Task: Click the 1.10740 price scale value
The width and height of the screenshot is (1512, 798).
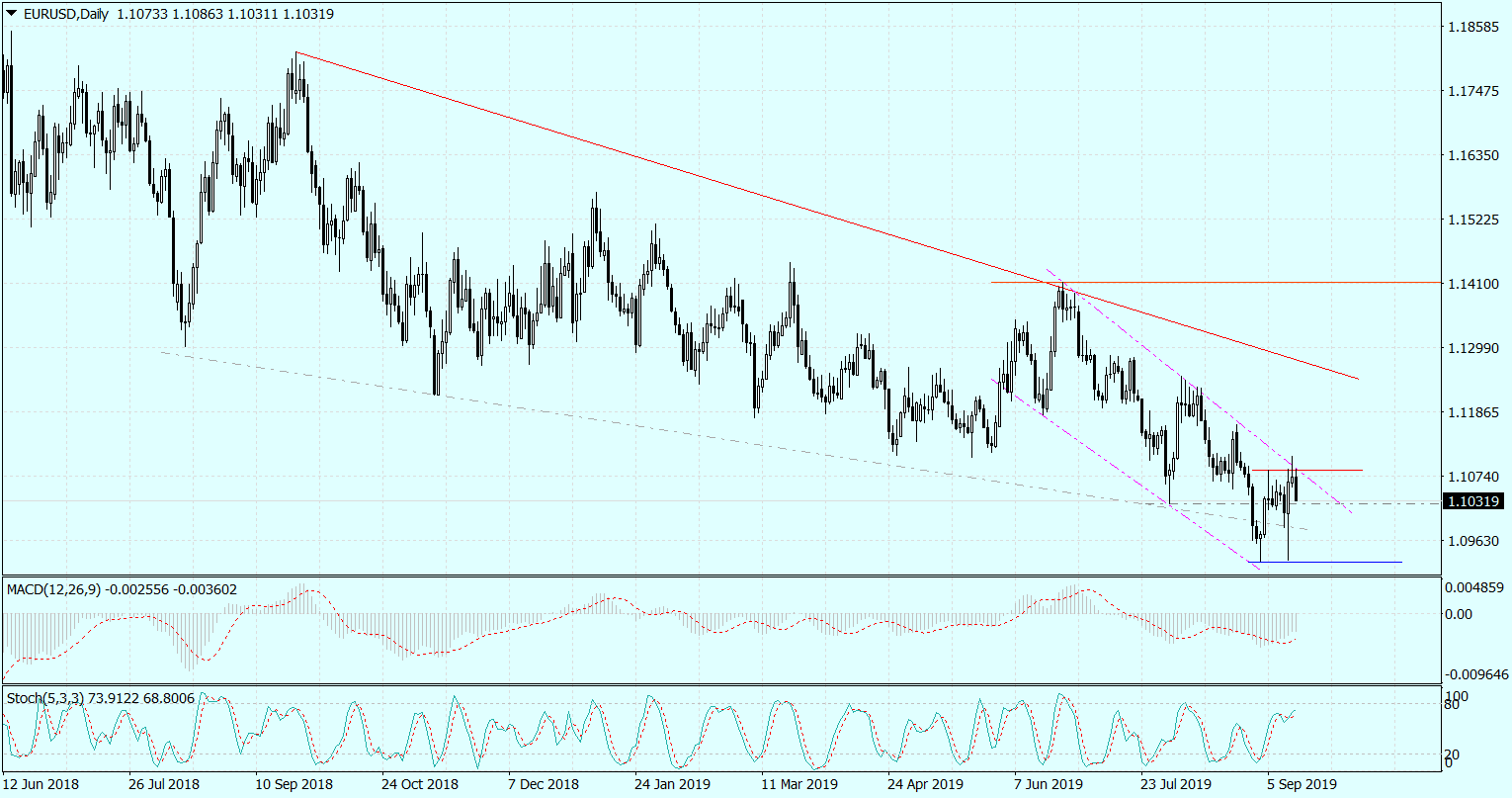Action: coord(1472,477)
